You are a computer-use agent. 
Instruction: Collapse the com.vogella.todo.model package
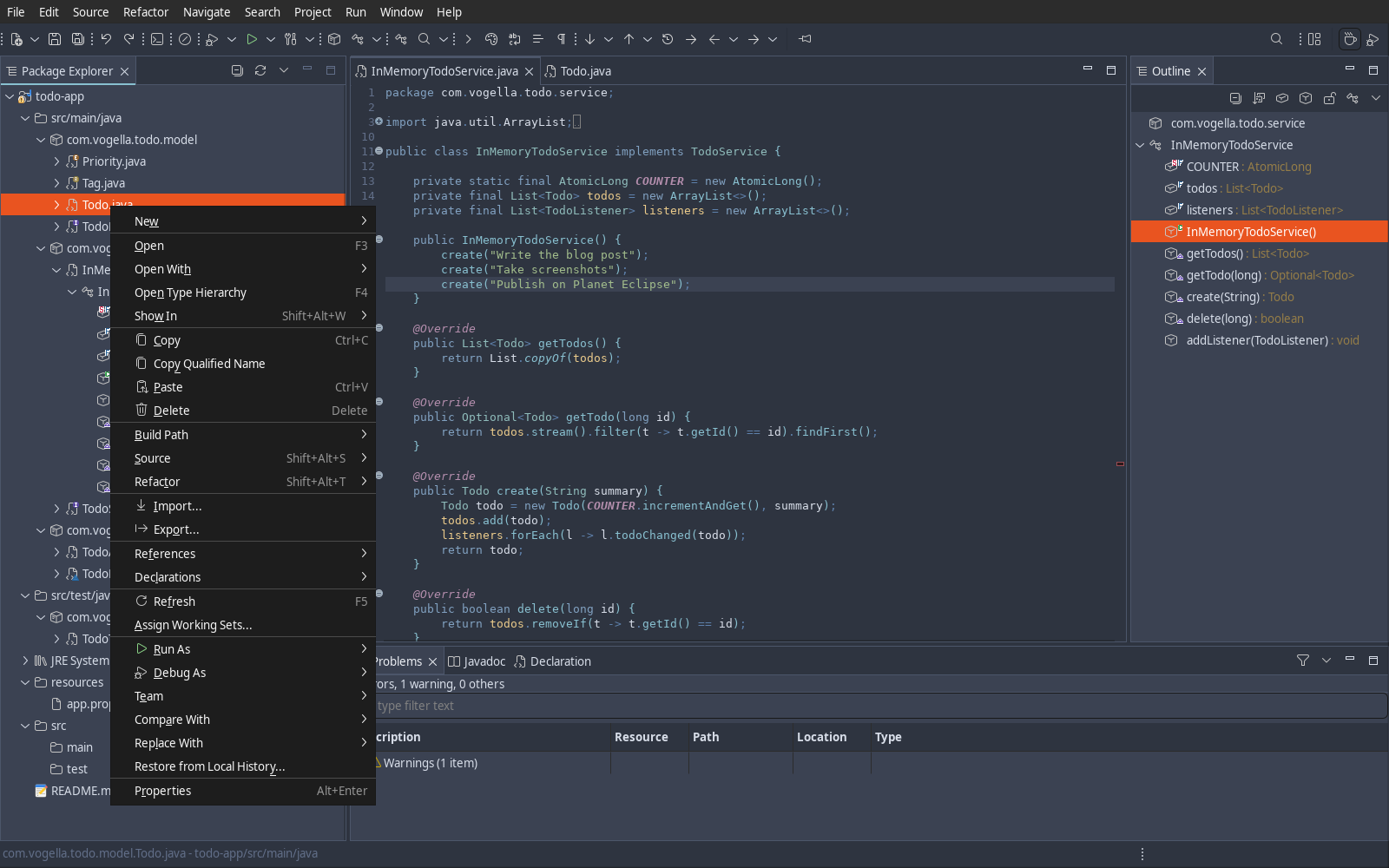pyautogui.click(x=41, y=140)
